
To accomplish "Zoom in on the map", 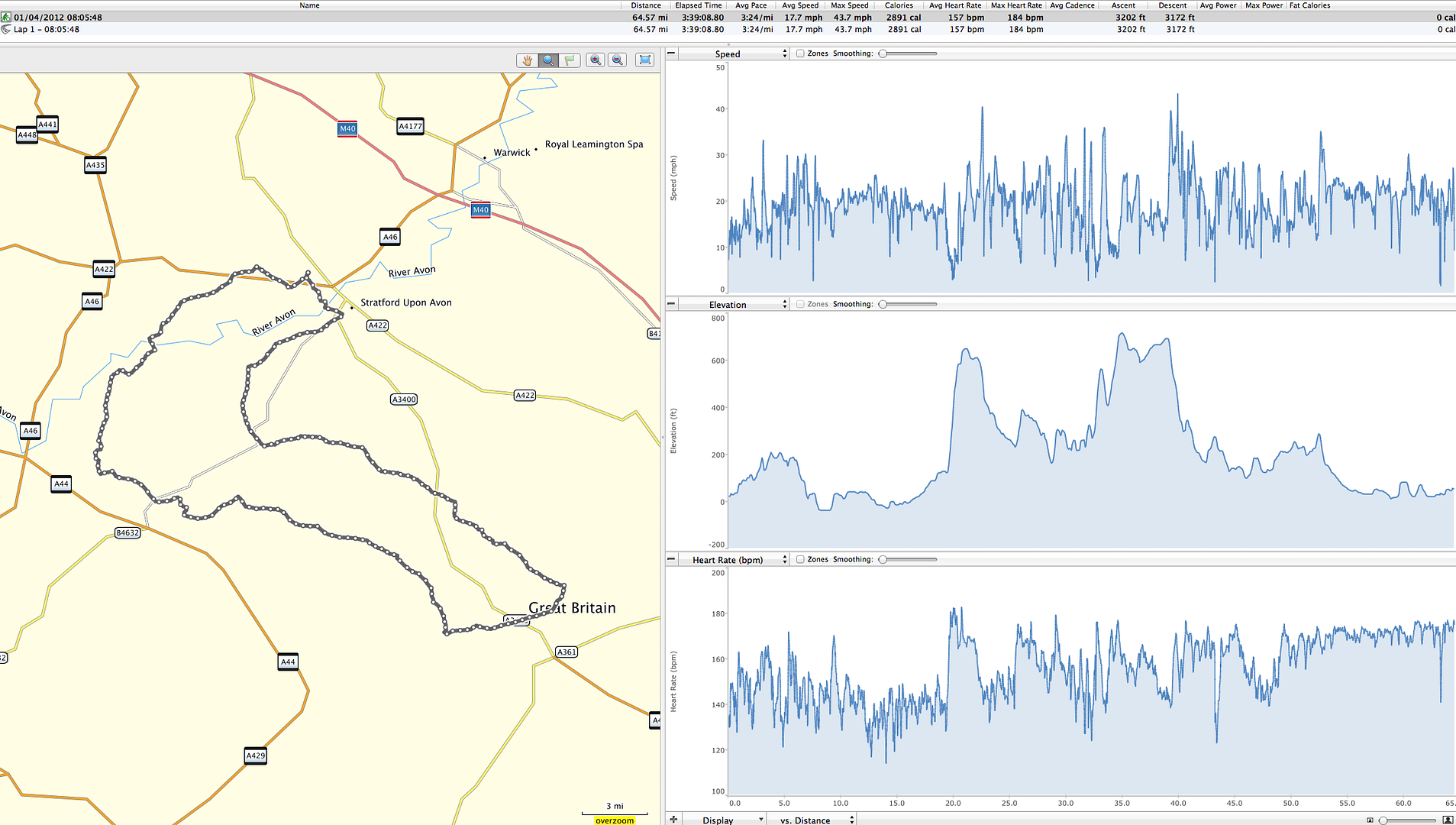I will [595, 60].
